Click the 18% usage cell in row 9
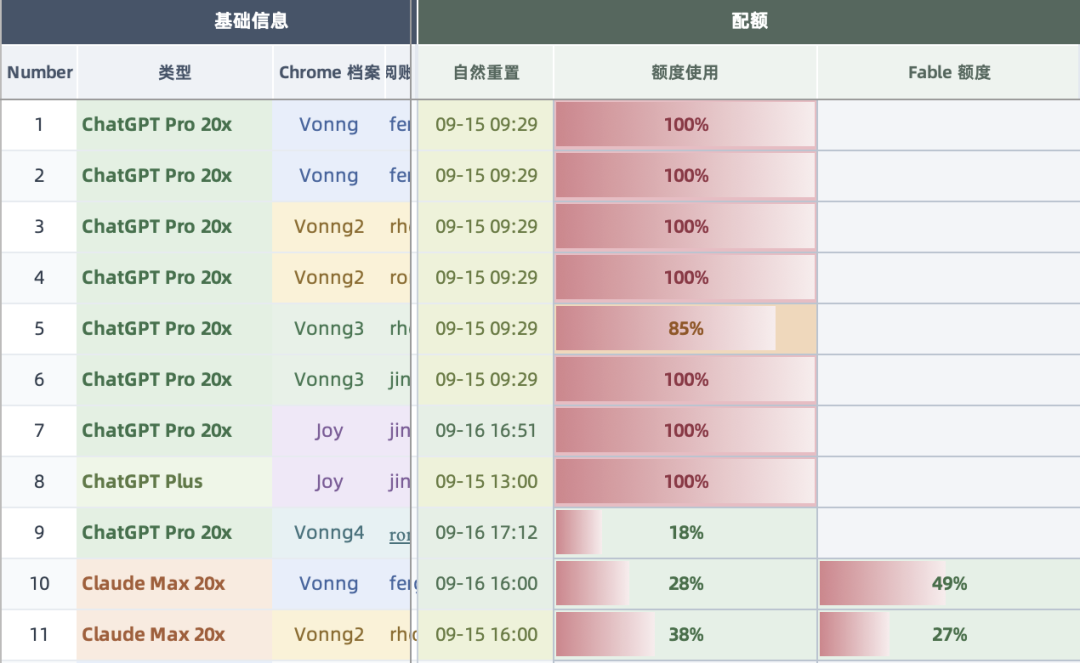 click(685, 532)
